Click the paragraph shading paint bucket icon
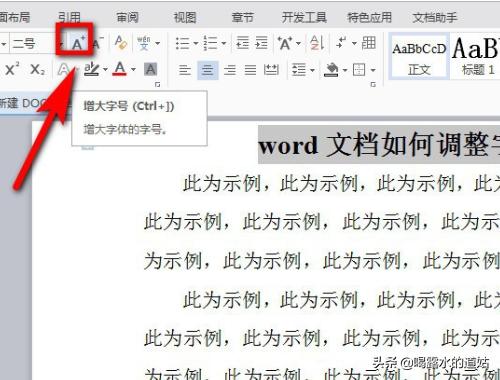500x380 pixels. tap(331, 70)
